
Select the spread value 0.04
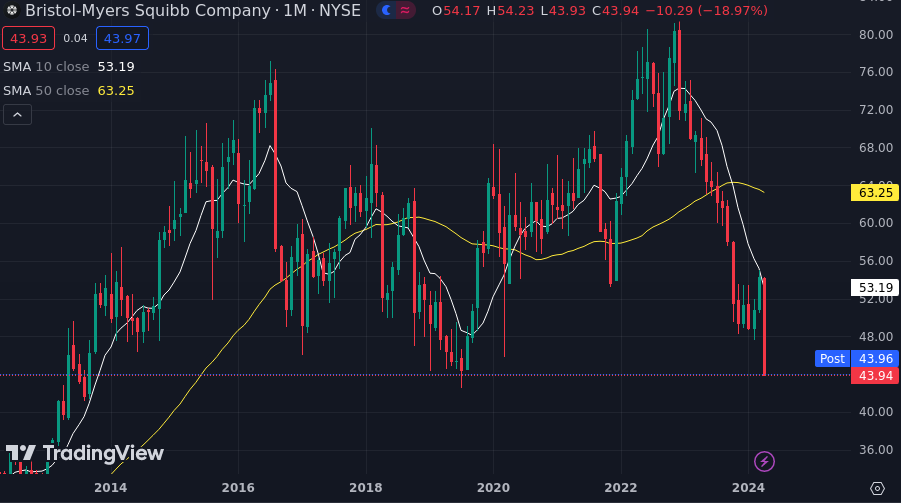coord(75,39)
